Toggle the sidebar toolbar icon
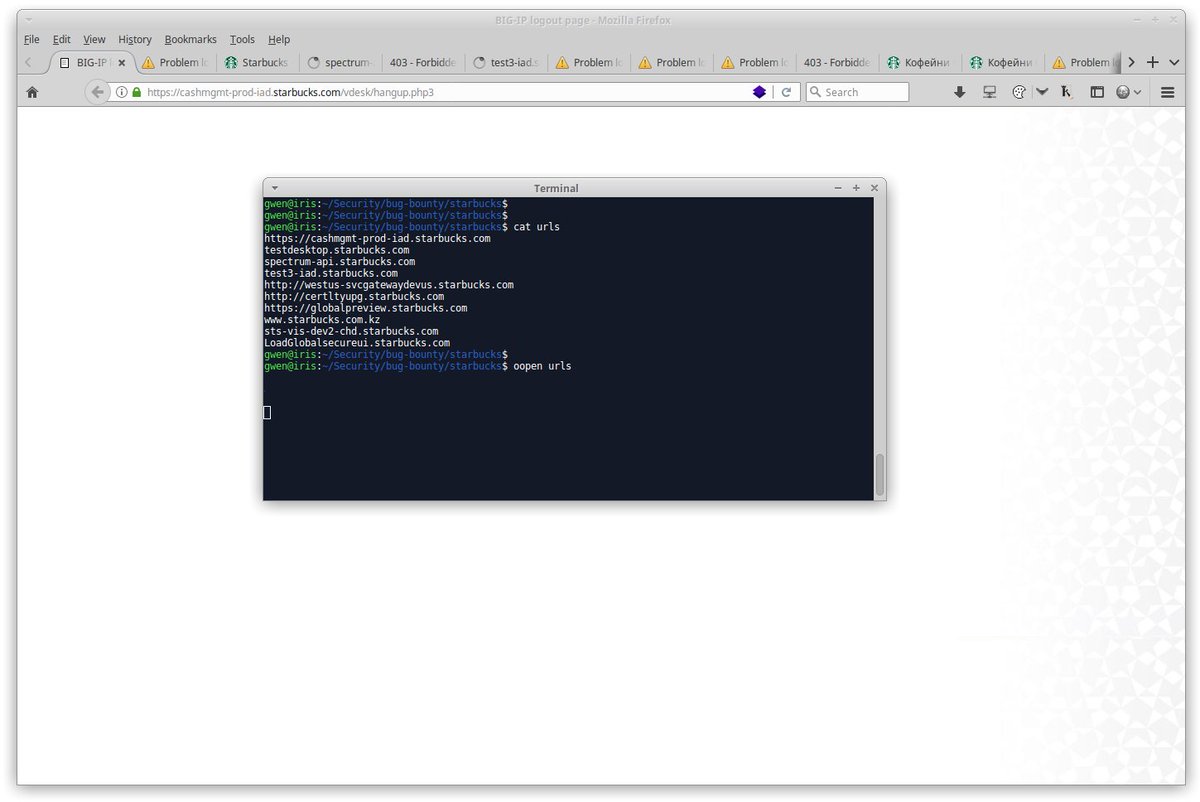Screen dimensions: 1200x802 point(1097,92)
